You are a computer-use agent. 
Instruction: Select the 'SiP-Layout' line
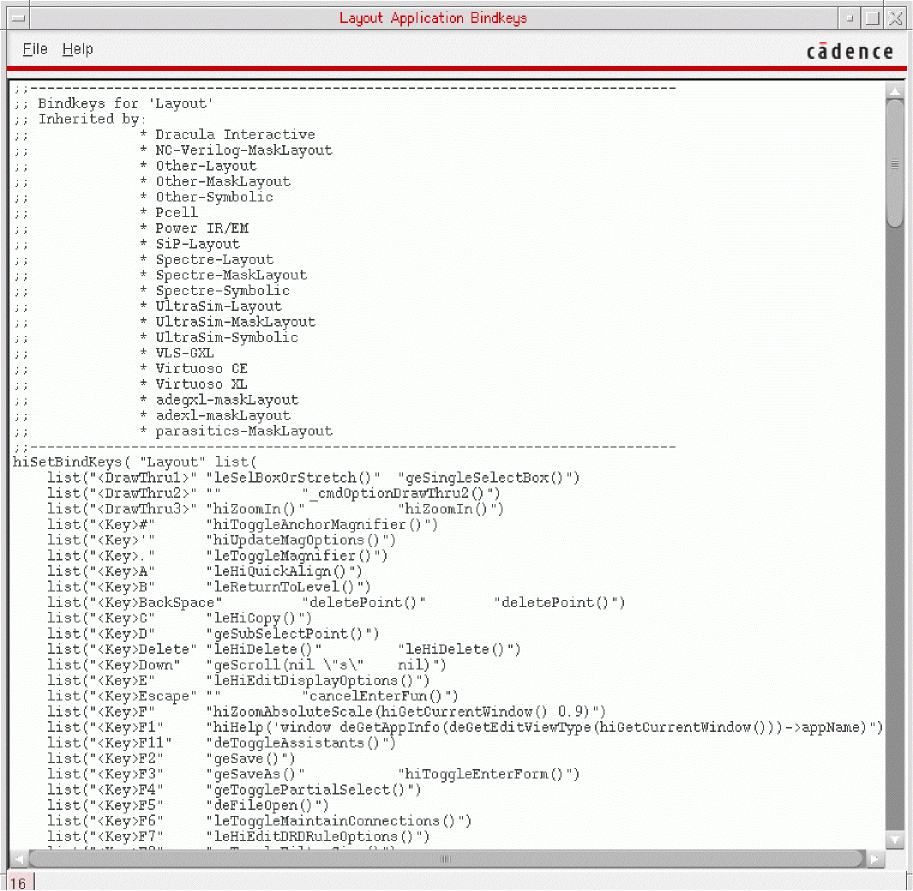click(190, 244)
